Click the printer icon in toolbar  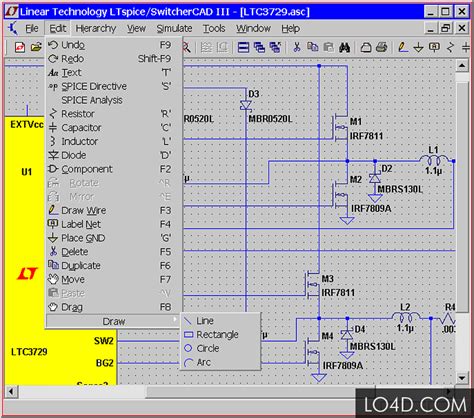tap(382, 47)
